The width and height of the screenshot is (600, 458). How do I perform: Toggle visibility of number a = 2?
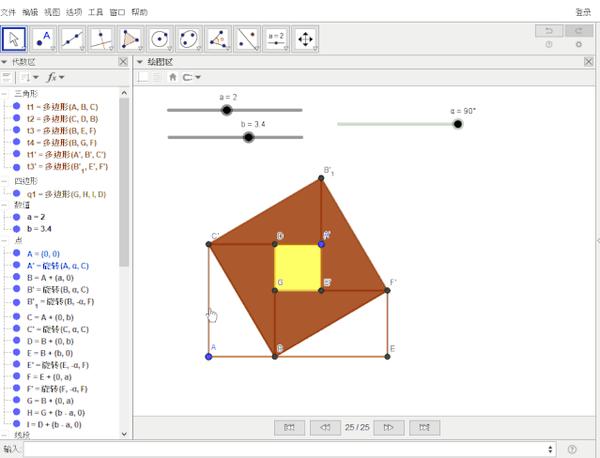[16, 217]
